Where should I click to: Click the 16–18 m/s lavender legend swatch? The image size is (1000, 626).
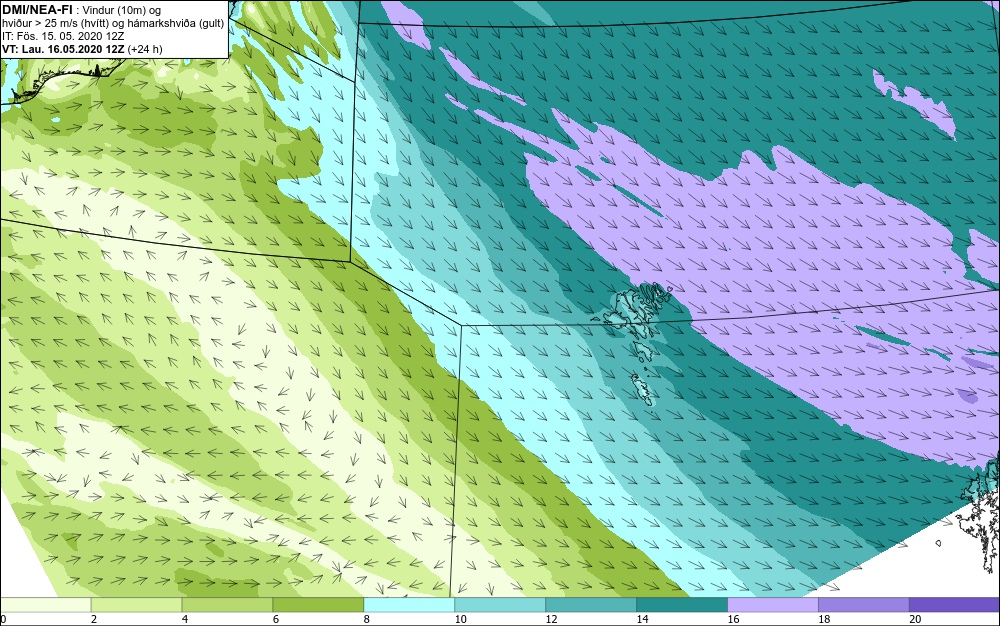(x=772, y=604)
